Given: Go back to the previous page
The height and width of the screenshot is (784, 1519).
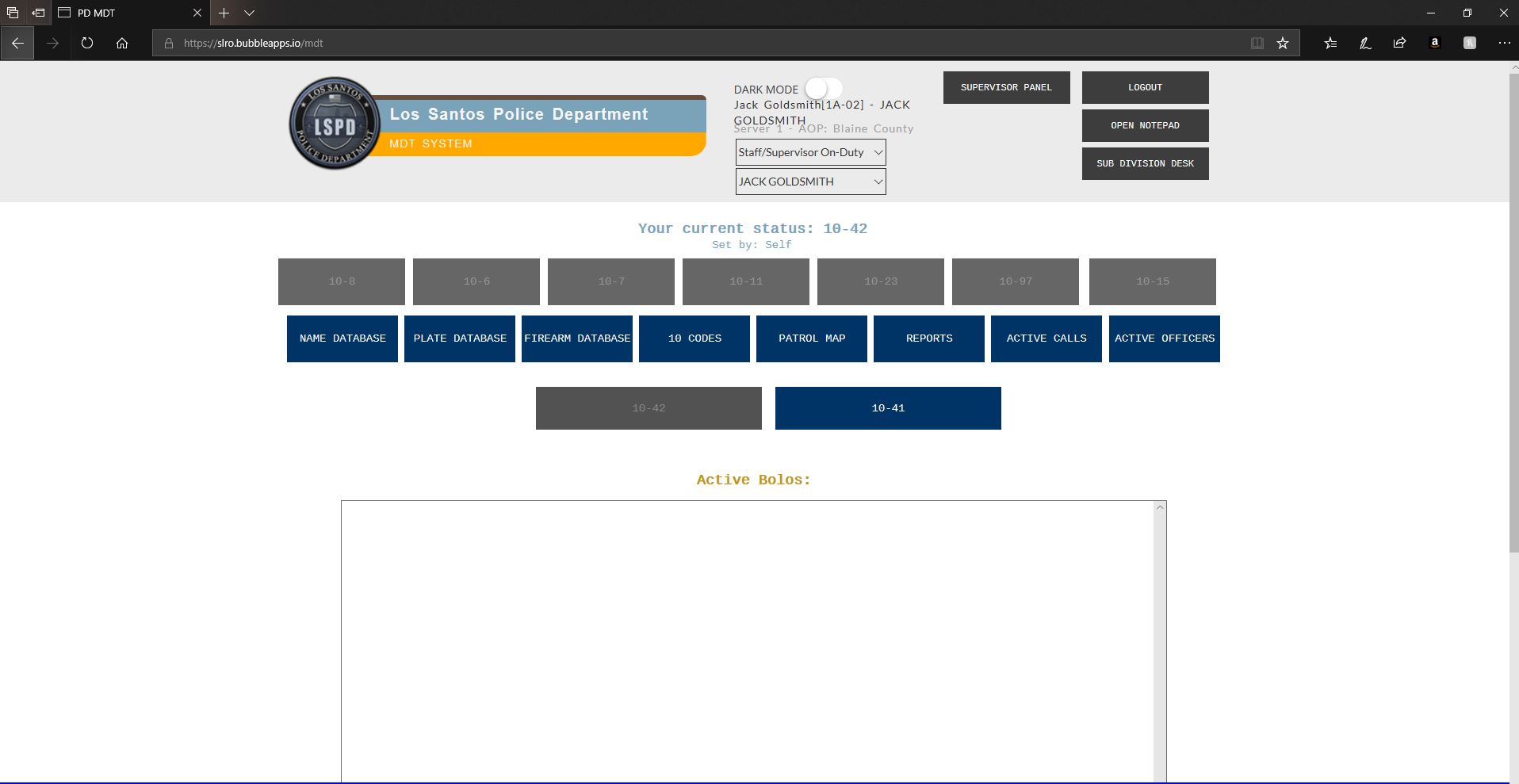Looking at the screenshot, I should click(x=17, y=44).
